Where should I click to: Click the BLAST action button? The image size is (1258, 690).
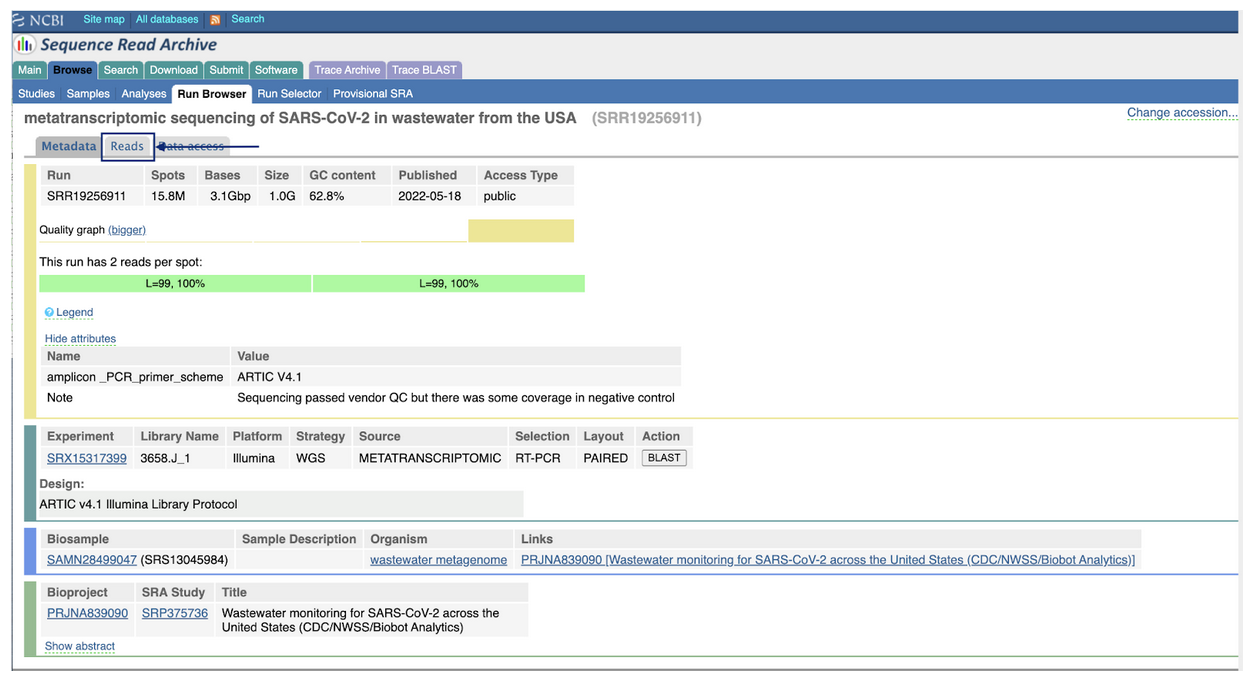pyautogui.click(x=664, y=458)
